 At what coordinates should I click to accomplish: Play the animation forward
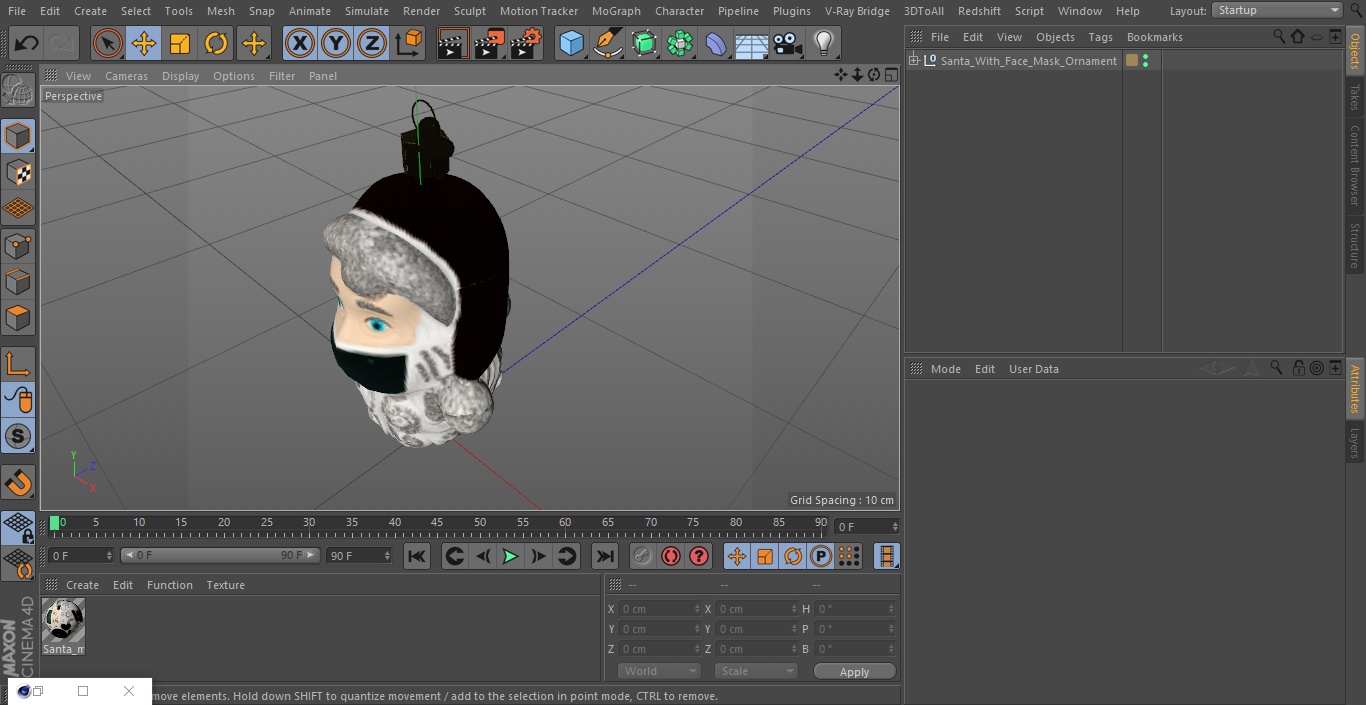[x=510, y=557]
